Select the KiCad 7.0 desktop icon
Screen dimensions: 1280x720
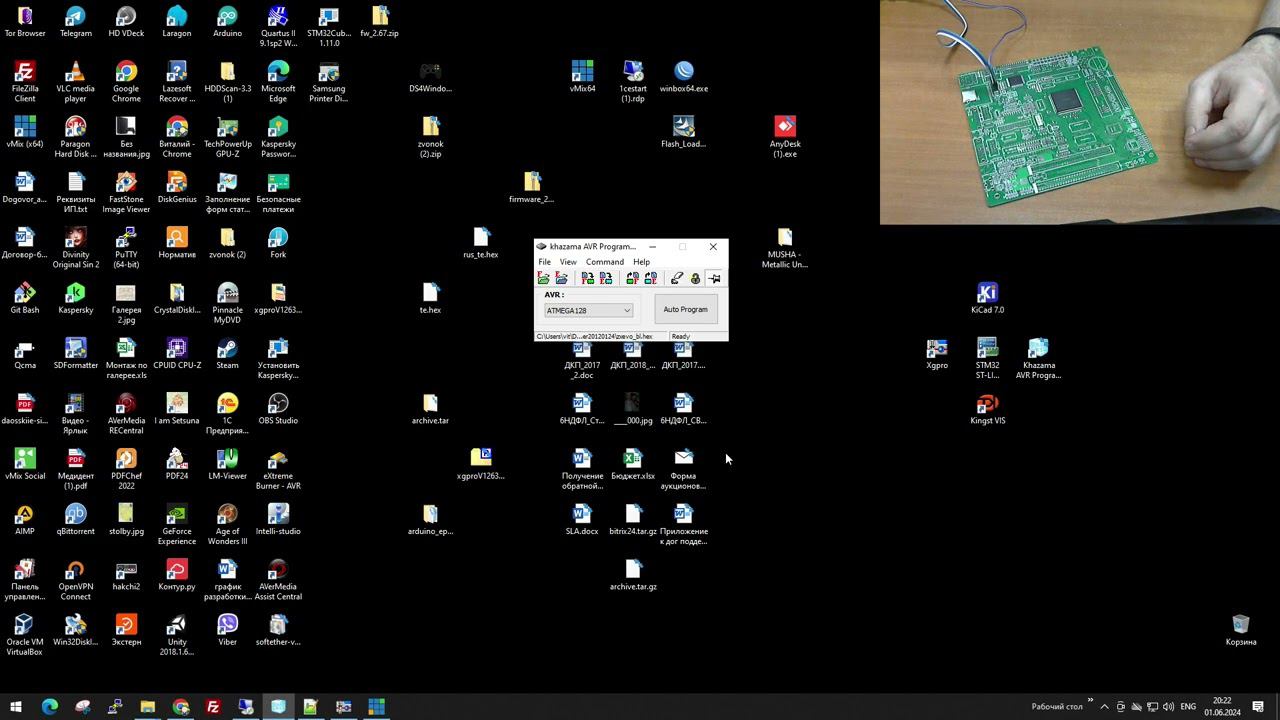(987, 298)
